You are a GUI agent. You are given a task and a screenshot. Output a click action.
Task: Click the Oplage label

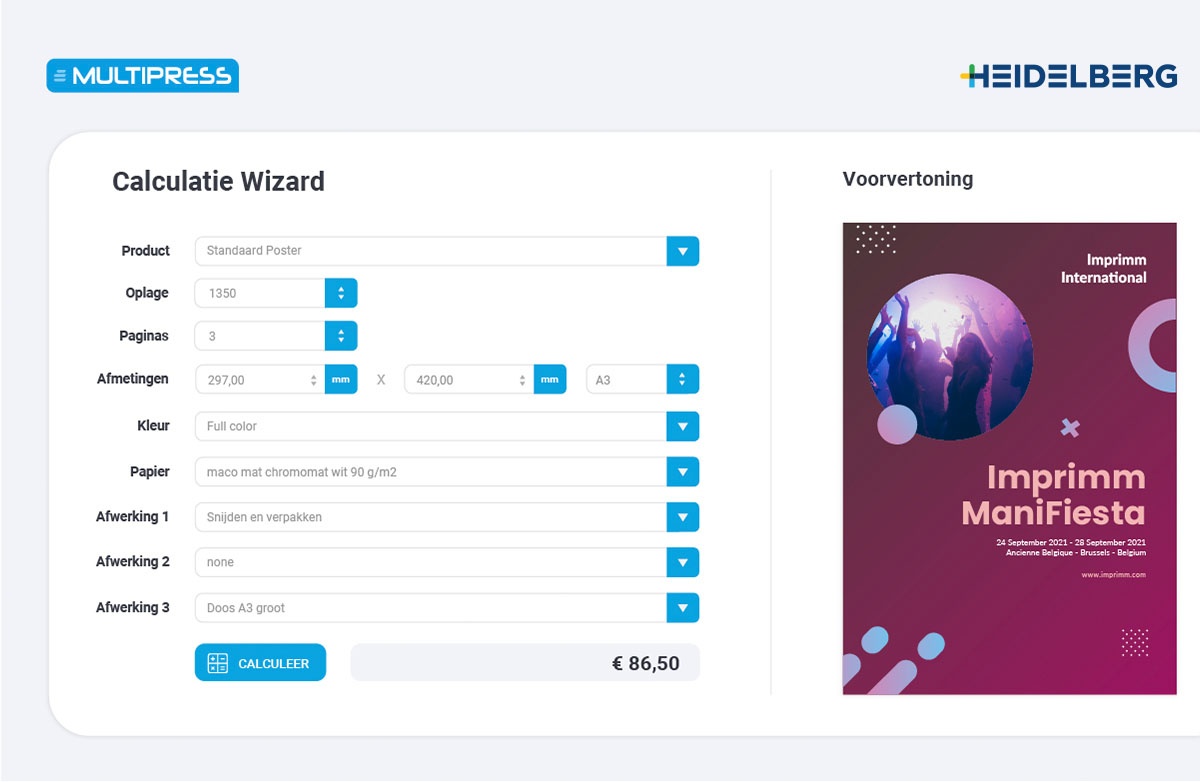pyautogui.click(x=147, y=293)
